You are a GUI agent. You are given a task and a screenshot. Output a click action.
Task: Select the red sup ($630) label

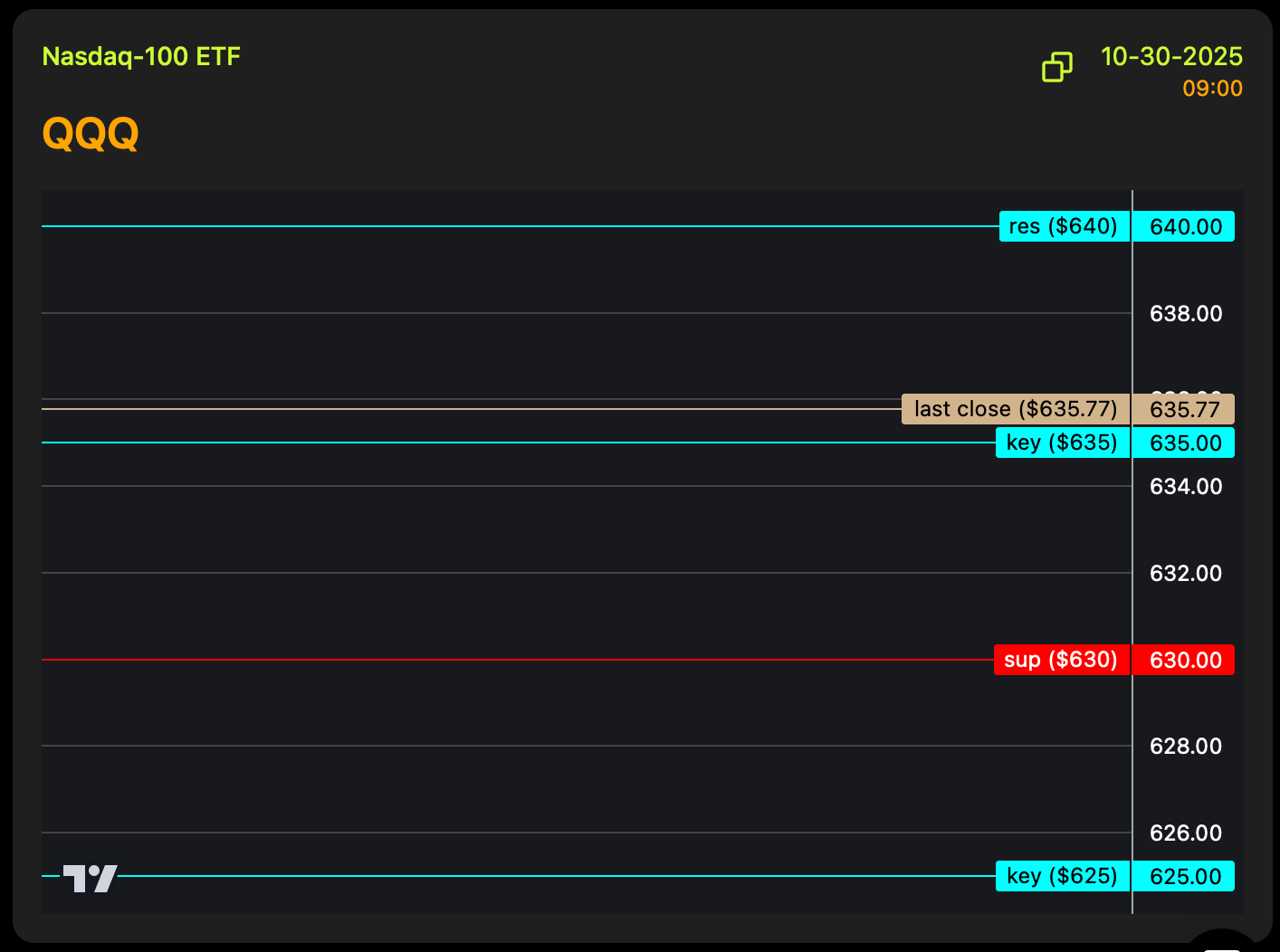(1061, 660)
